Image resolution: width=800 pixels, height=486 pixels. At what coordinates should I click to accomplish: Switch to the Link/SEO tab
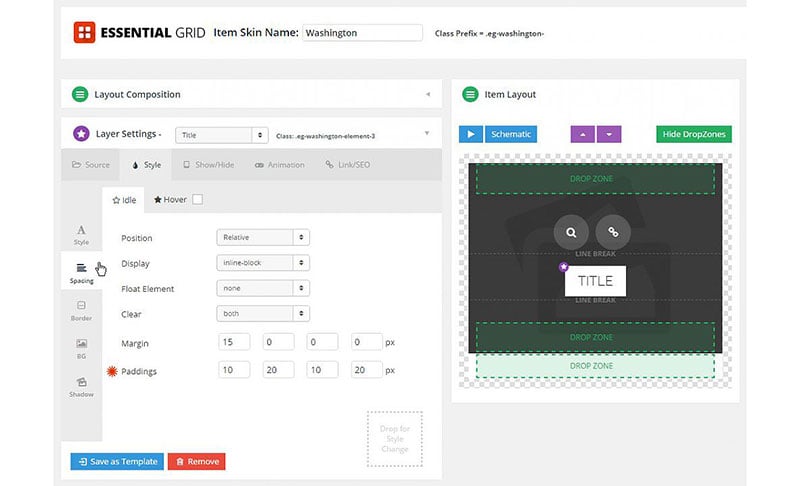coord(347,165)
